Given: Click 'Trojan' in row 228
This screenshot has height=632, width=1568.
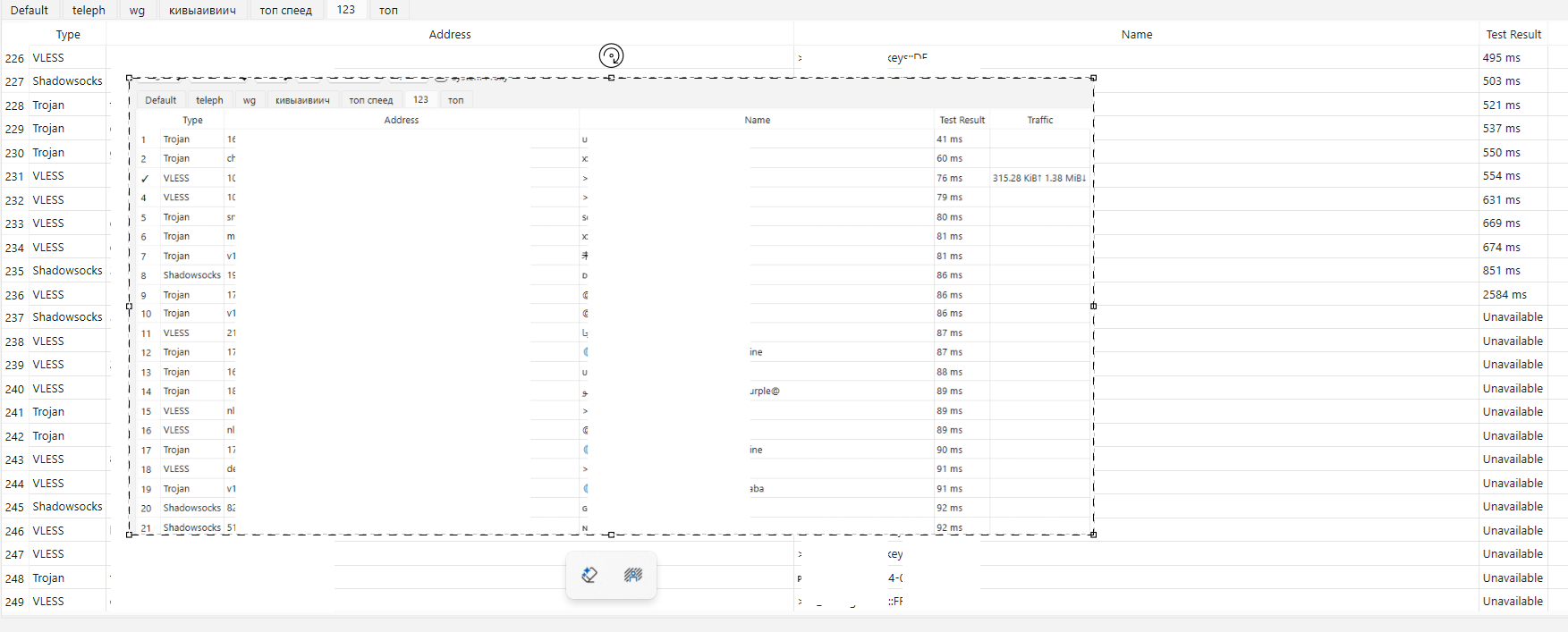Looking at the screenshot, I should (48, 105).
